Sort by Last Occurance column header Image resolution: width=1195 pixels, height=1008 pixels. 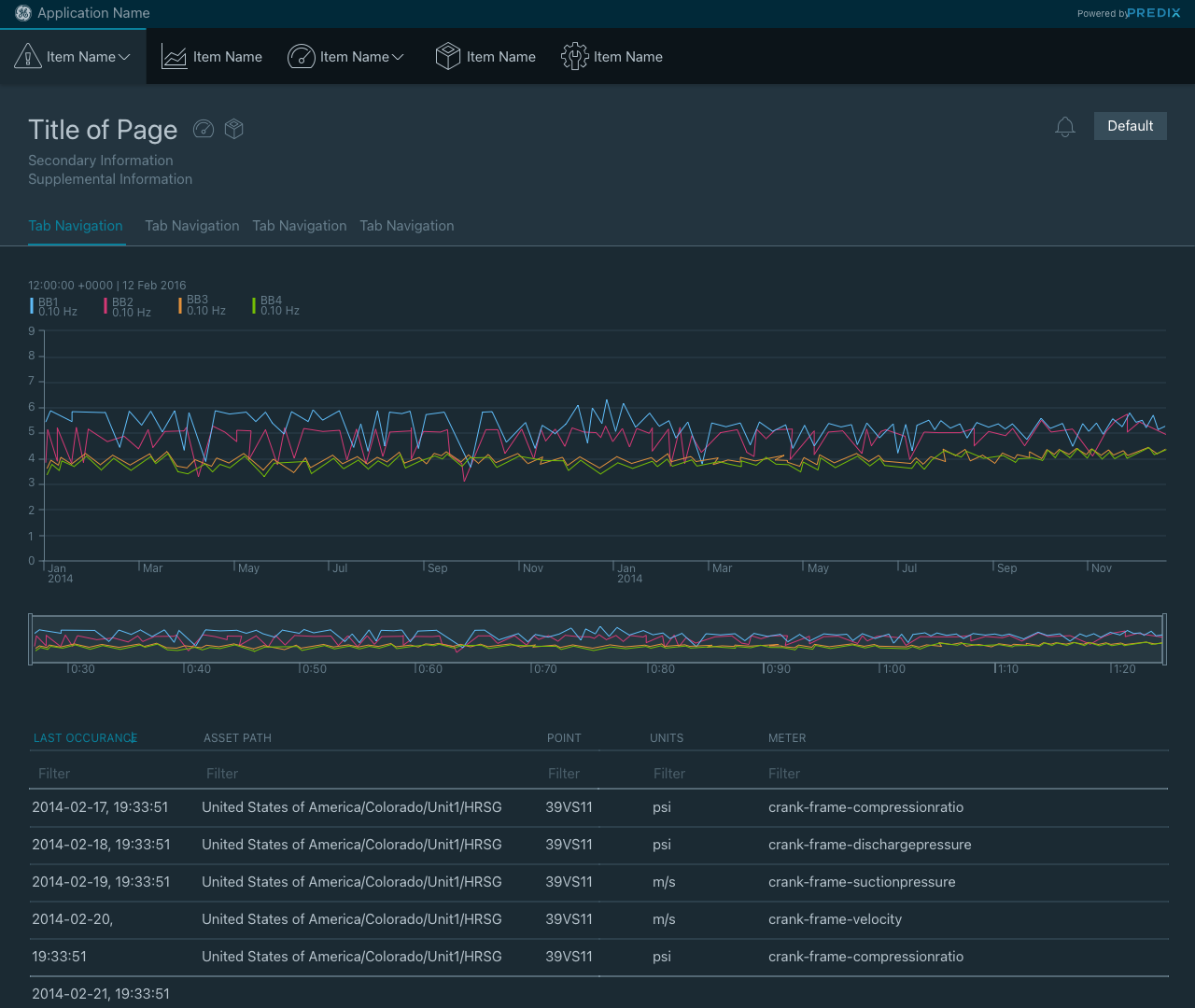pyautogui.click(x=85, y=738)
